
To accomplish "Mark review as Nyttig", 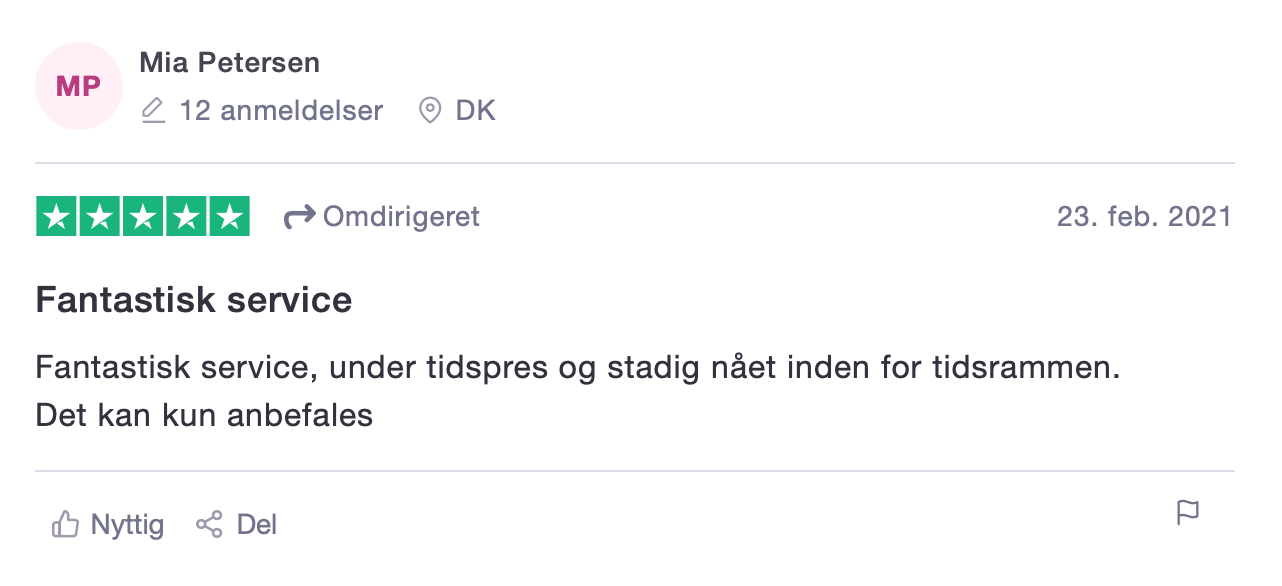I will [x=108, y=524].
